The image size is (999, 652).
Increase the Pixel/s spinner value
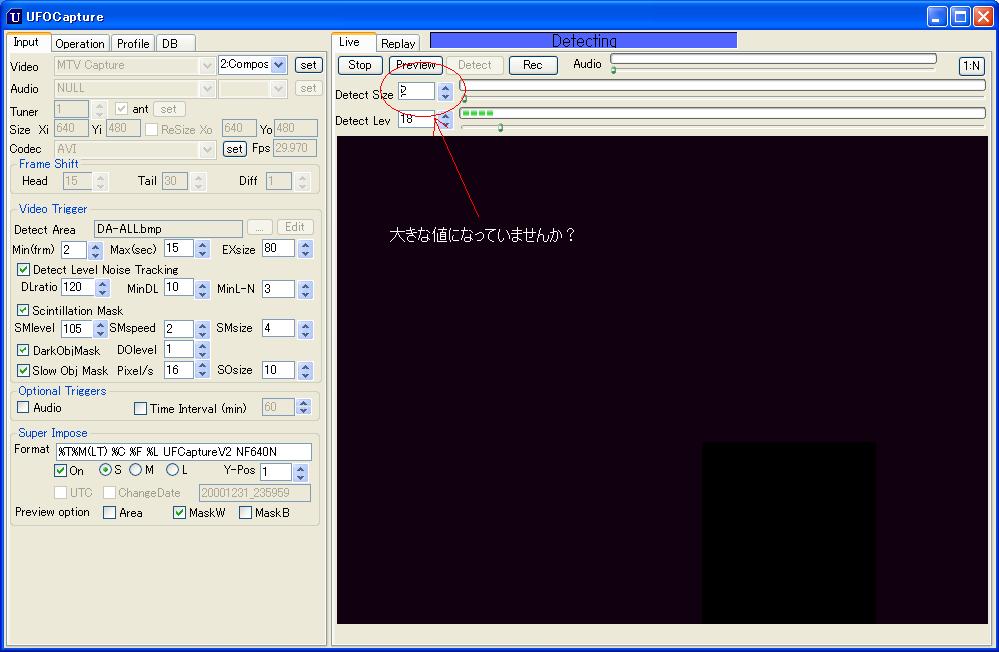[x=203, y=365]
